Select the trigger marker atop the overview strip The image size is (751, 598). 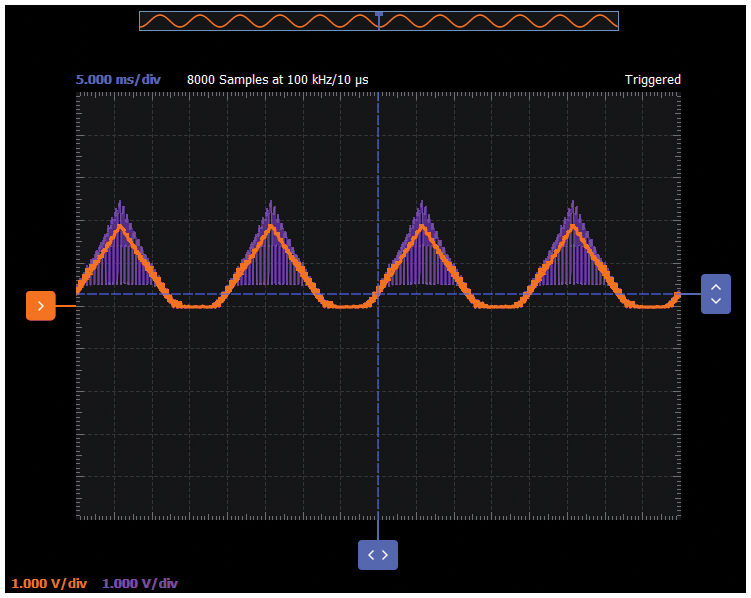click(379, 14)
